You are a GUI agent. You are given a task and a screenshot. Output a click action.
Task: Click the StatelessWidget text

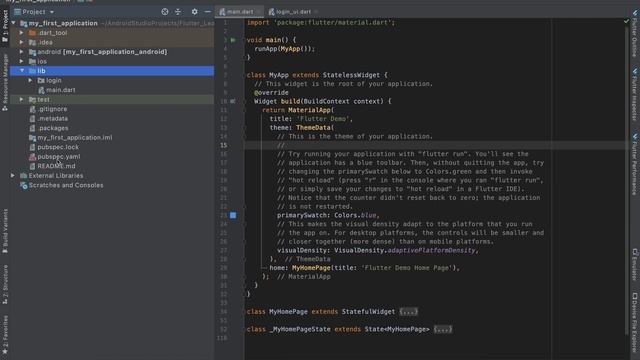[x=351, y=75]
